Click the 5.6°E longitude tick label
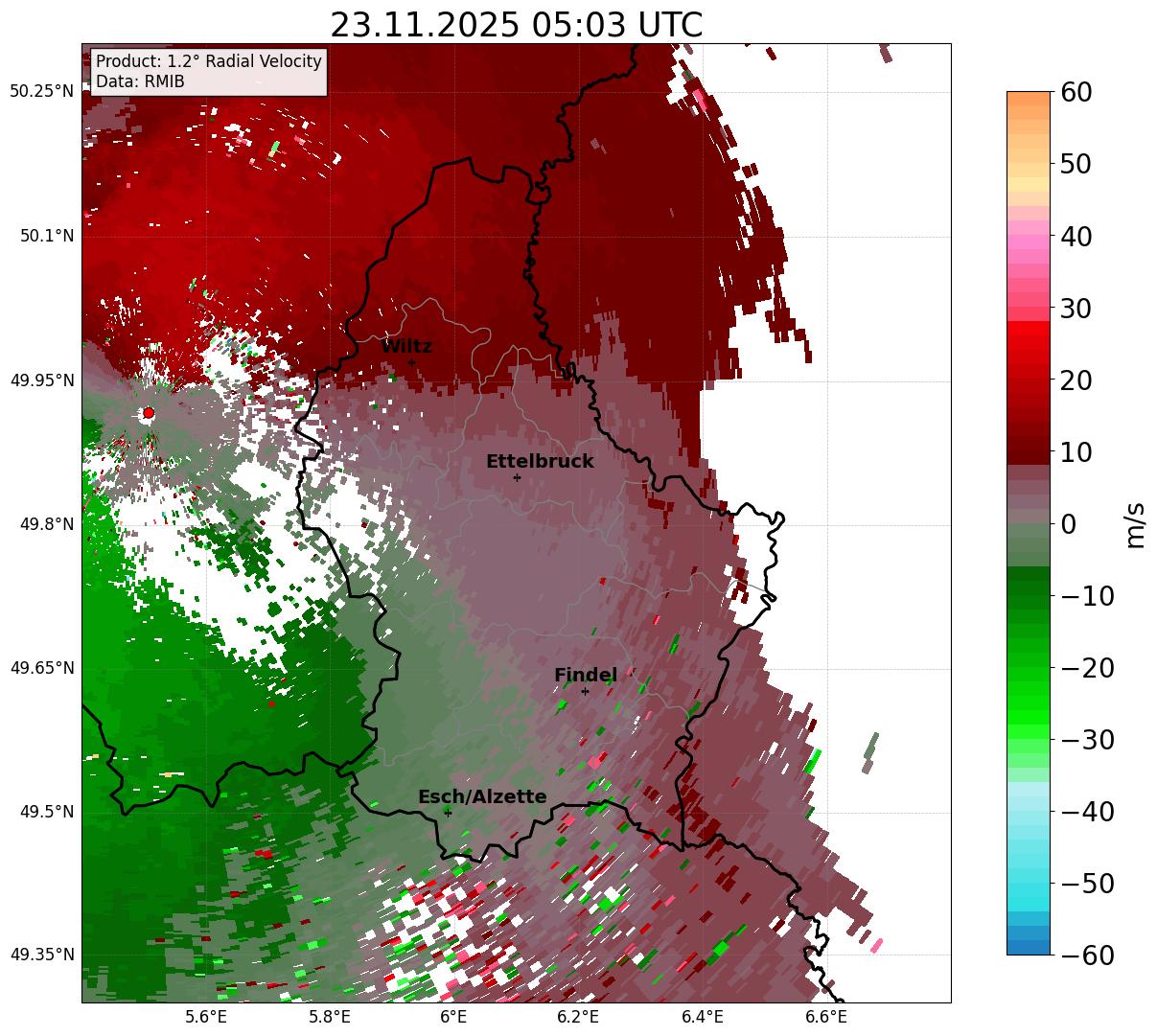The height and width of the screenshot is (1036, 1157). tap(206, 1017)
